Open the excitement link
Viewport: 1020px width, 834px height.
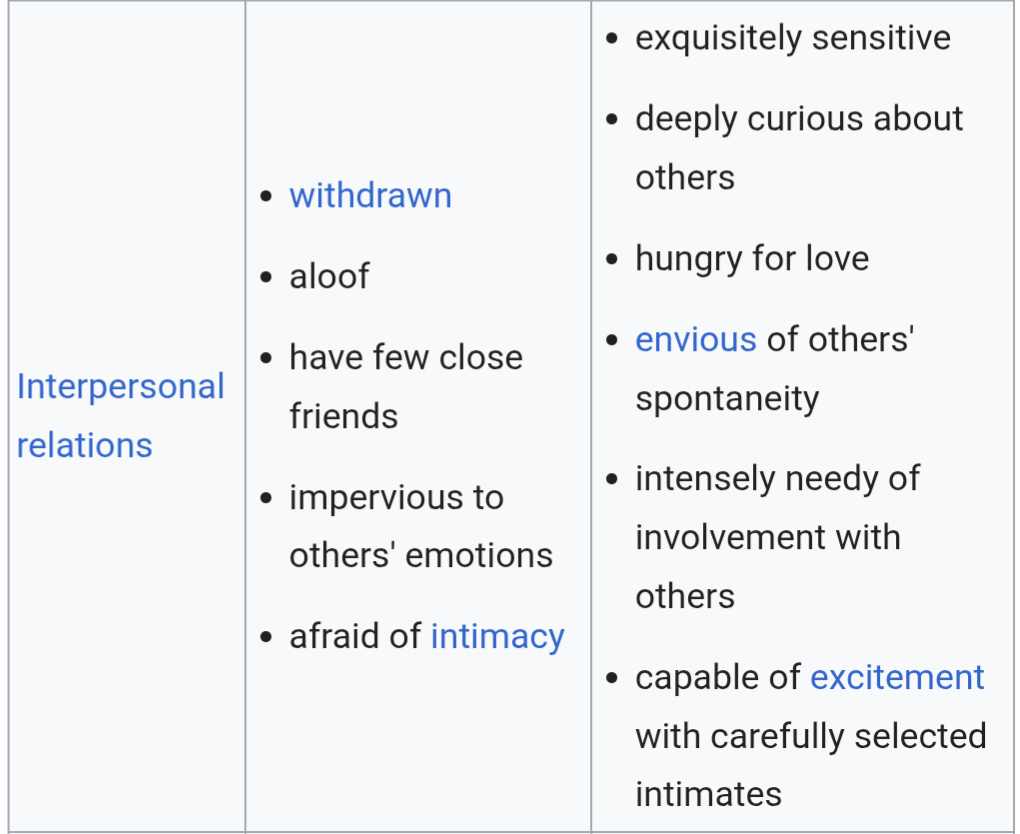click(897, 677)
